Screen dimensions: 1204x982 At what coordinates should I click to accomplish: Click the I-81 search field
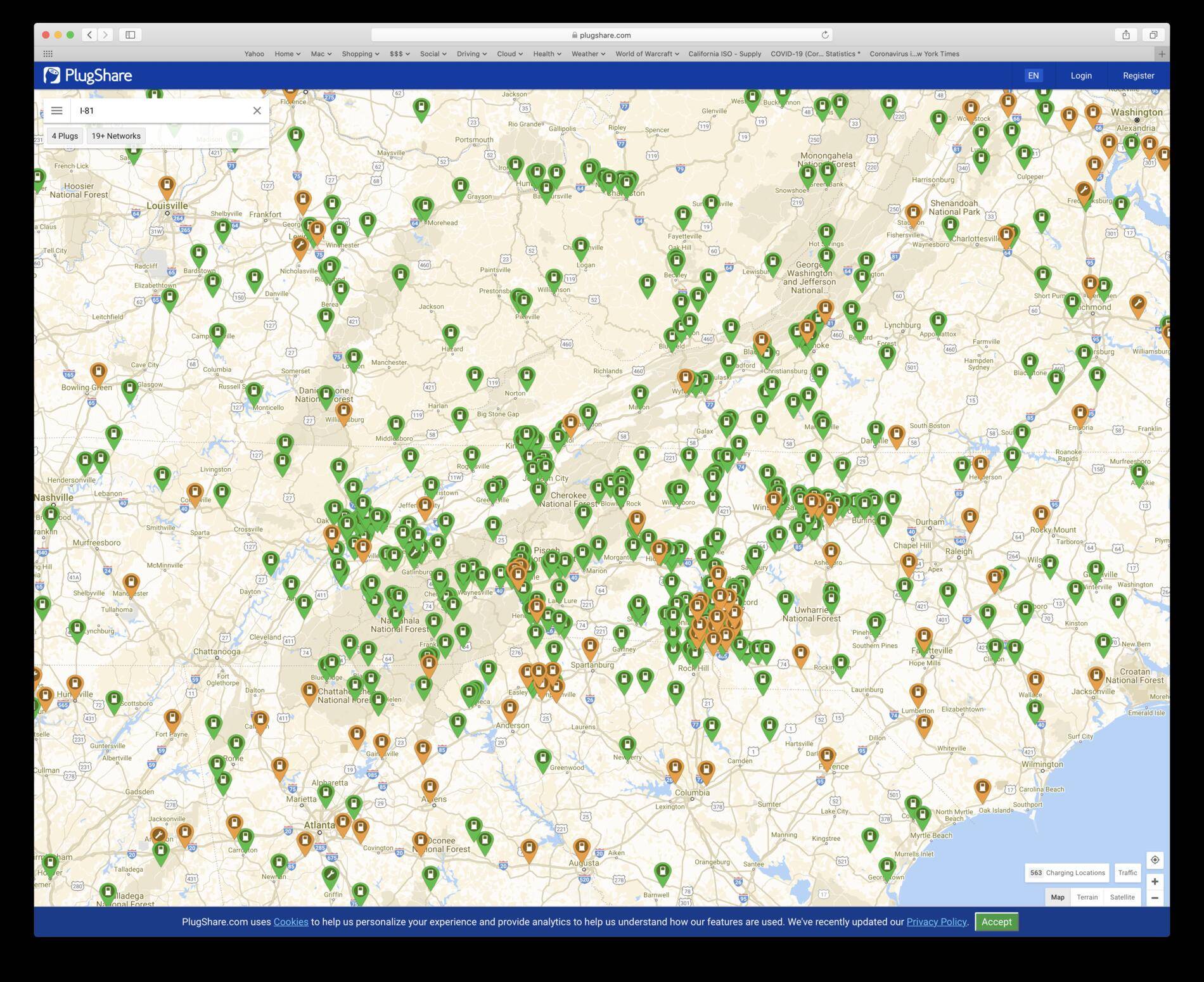coord(162,110)
